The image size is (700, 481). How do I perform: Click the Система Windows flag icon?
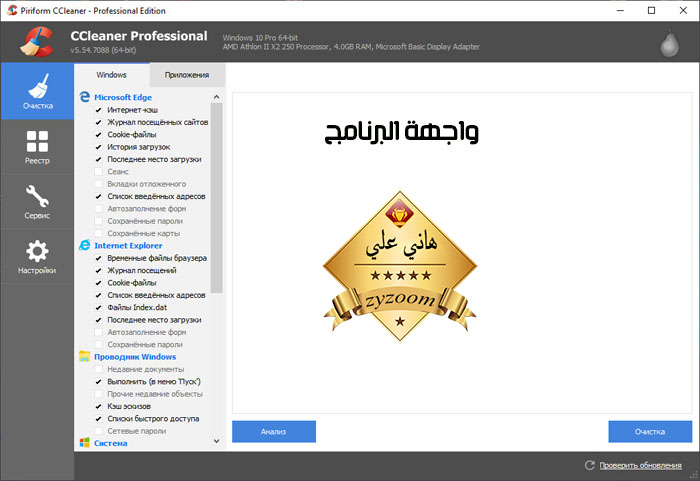(x=84, y=443)
